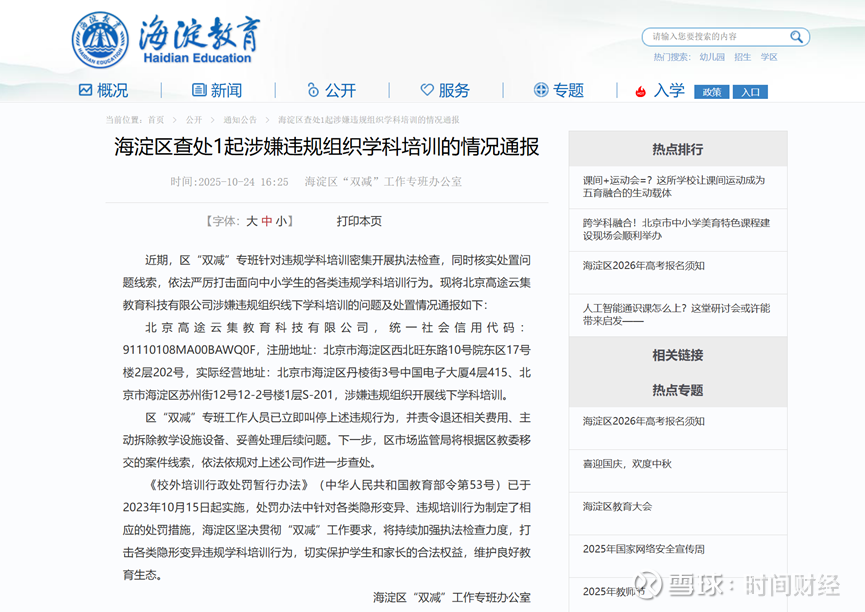Click the article title 海淀区查处1起涉嫌违规
865x612 pixels.
(x=327, y=147)
